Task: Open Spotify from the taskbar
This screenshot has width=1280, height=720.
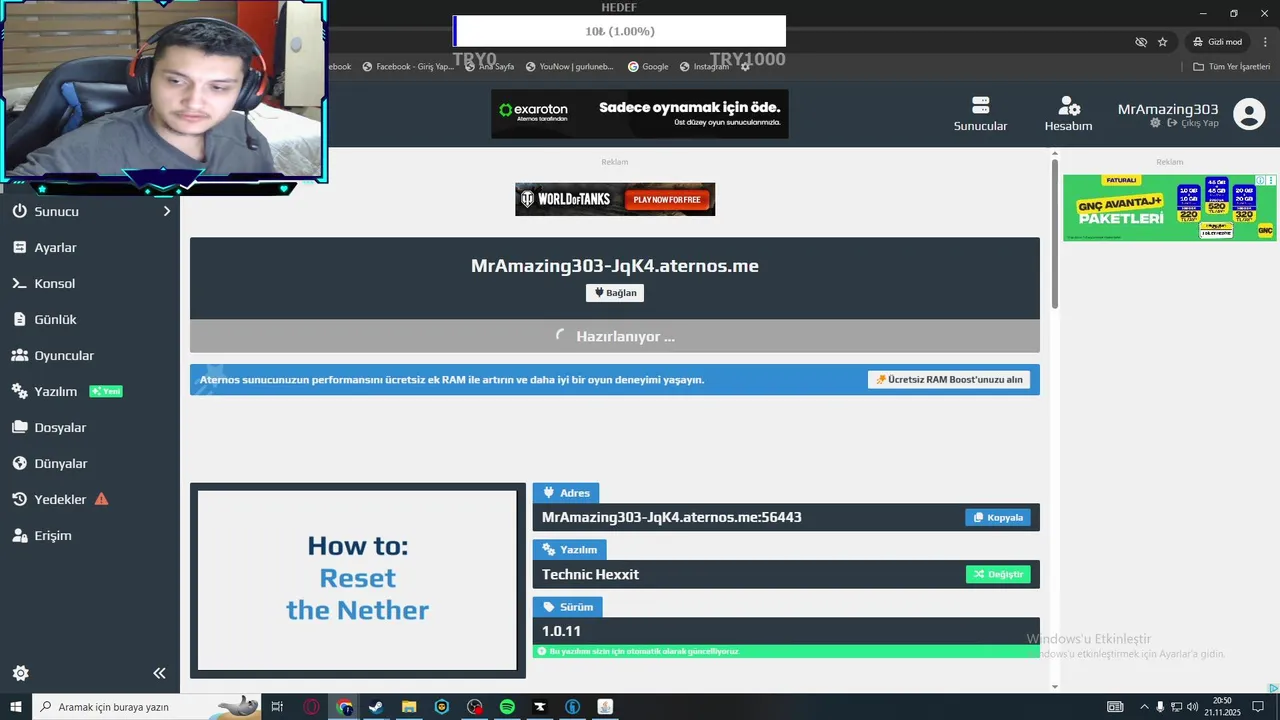Action: click(507, 707)
